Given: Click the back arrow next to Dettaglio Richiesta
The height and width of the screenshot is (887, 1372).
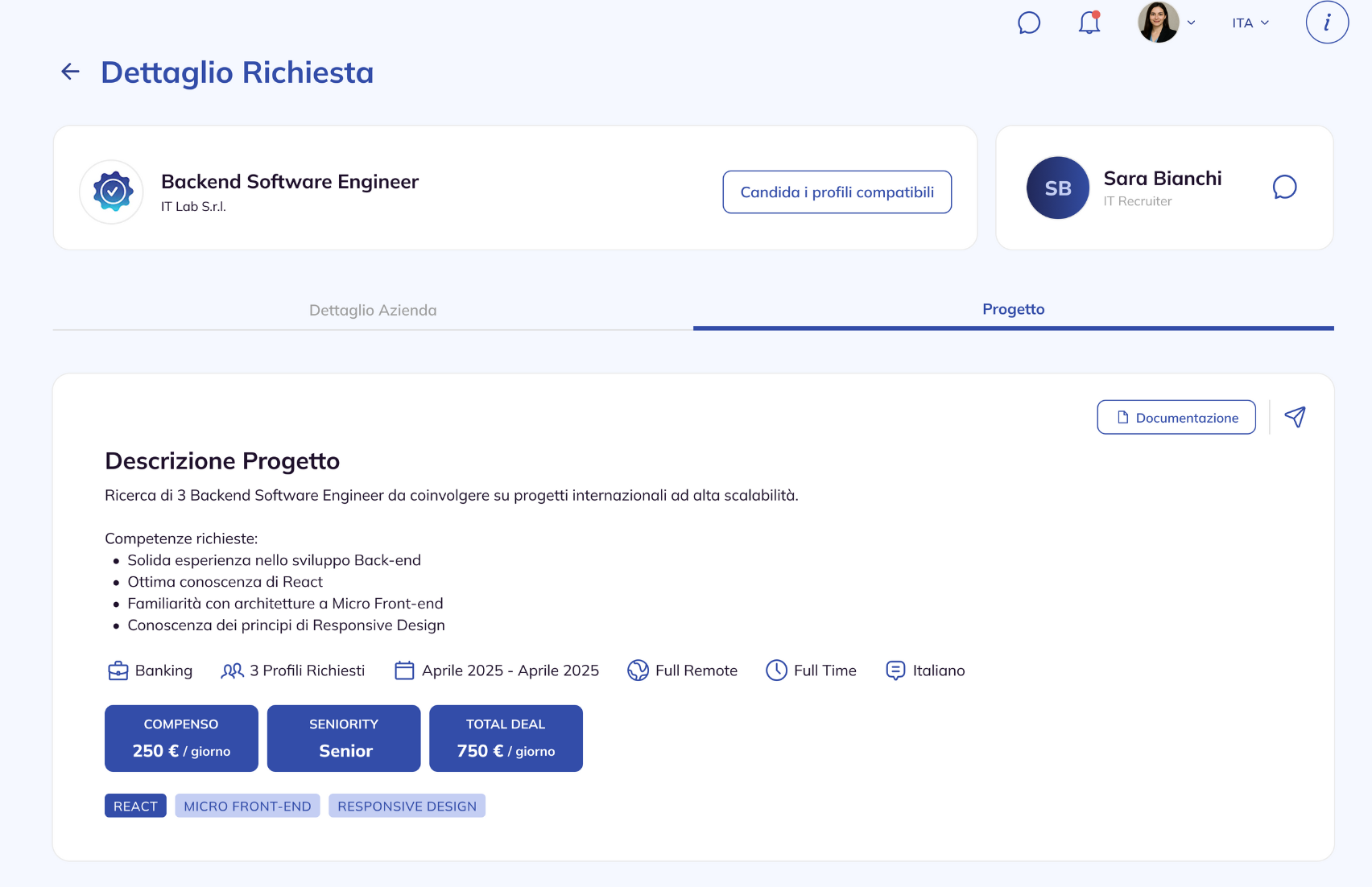Looking at the screenshot, I should (71, 72).
